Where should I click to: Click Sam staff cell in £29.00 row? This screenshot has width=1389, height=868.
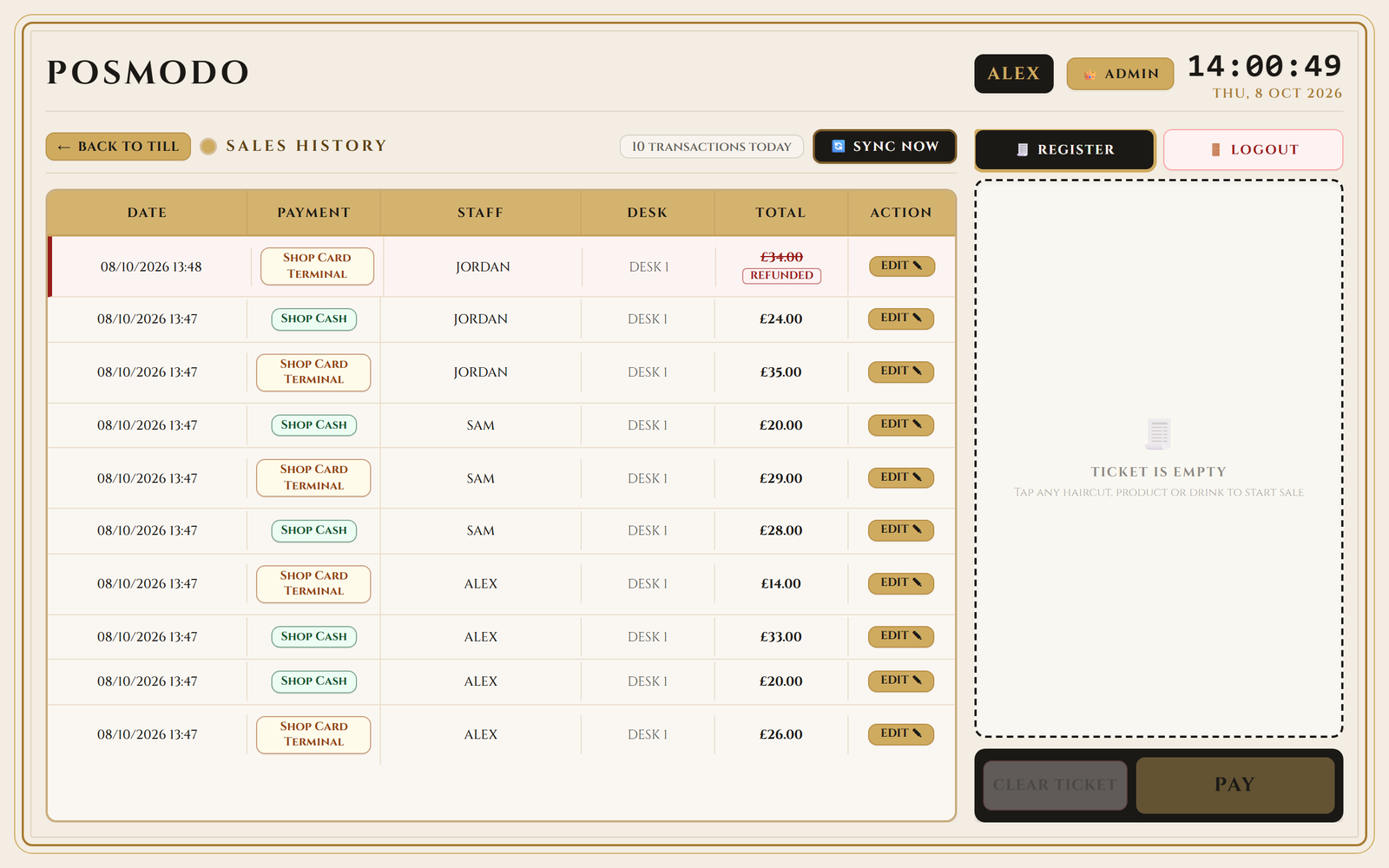click(480, 478)
